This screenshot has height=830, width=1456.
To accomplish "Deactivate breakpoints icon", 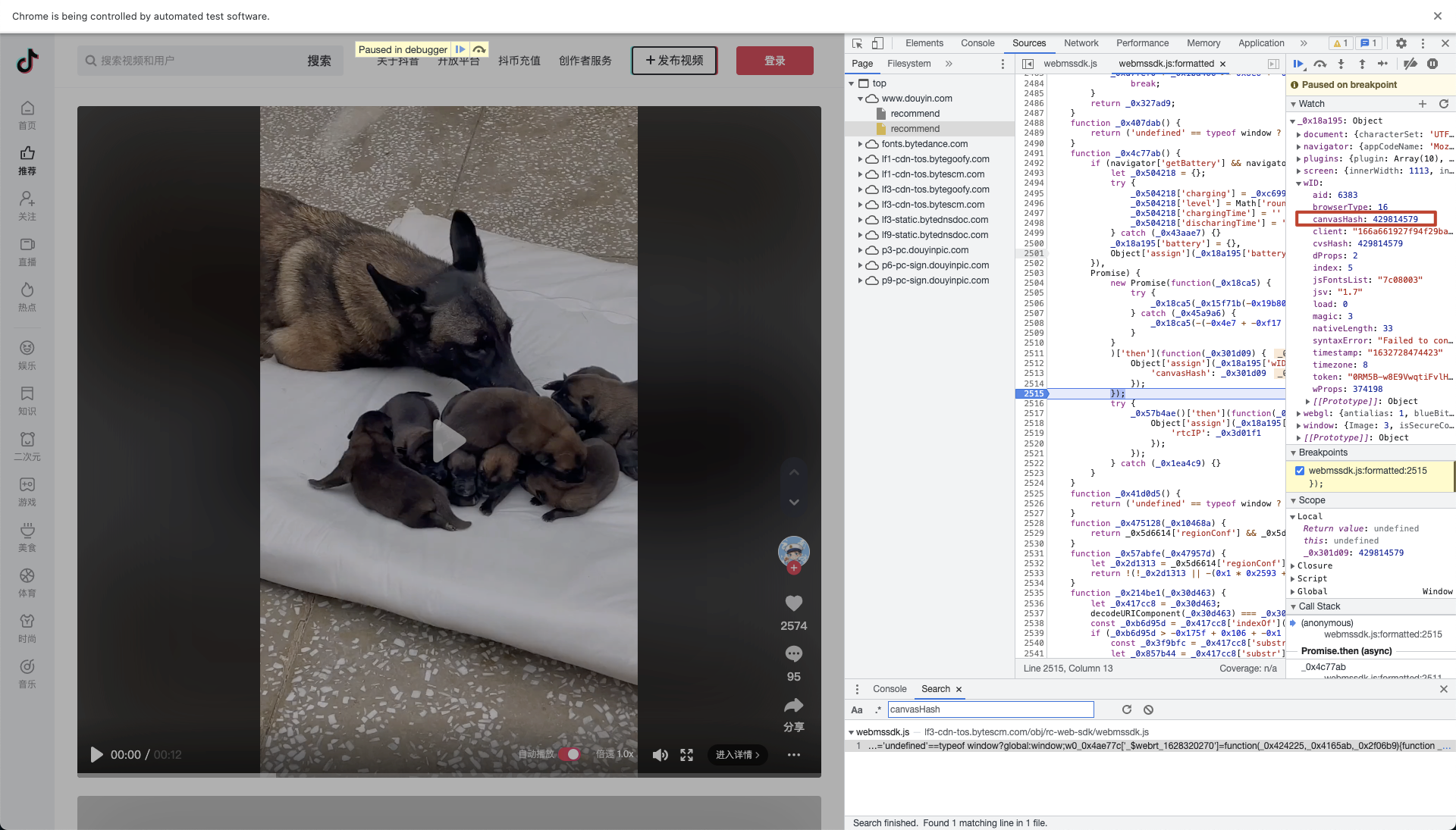I will (x=1410, y=64).
